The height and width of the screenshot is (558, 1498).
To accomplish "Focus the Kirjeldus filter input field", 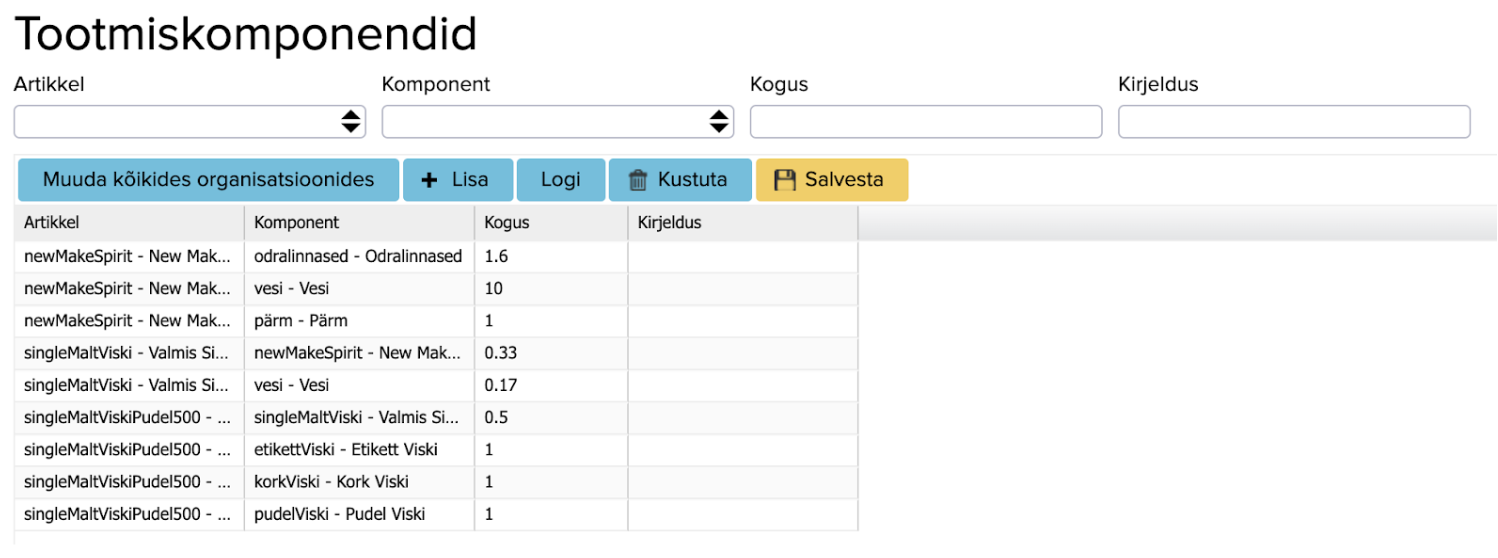I will (x=1293, y=121).
